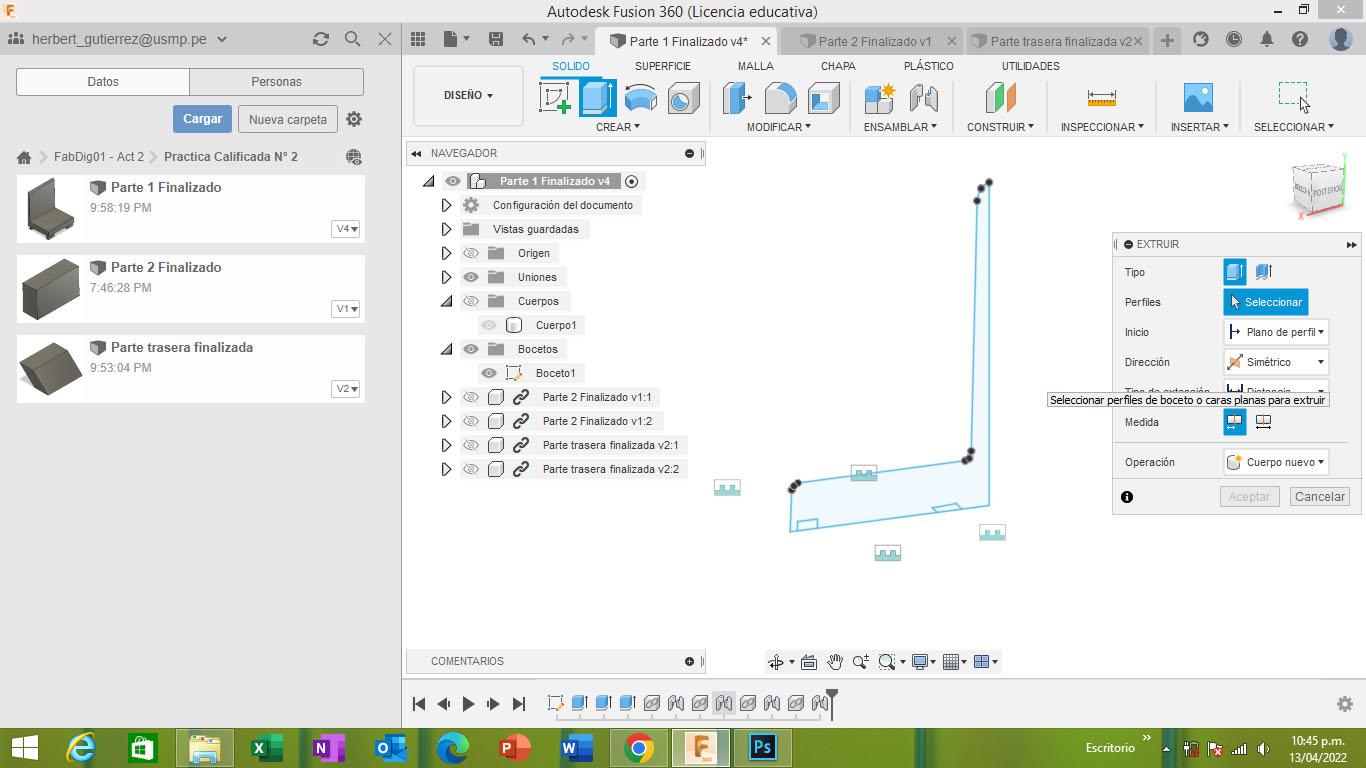1366x768 pixels.
Task: Refresh the data panel
Action: pos(320,39)
